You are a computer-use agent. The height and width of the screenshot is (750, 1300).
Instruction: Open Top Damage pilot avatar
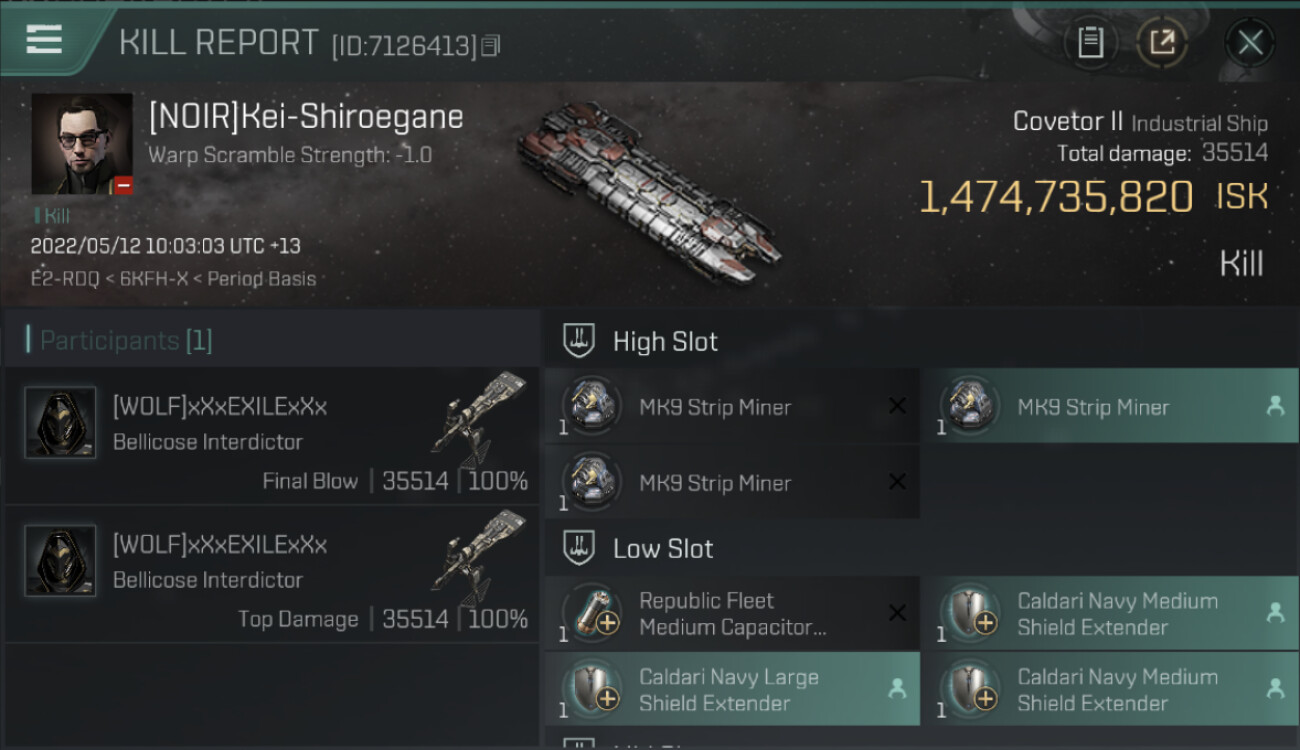tap(60, 561)
